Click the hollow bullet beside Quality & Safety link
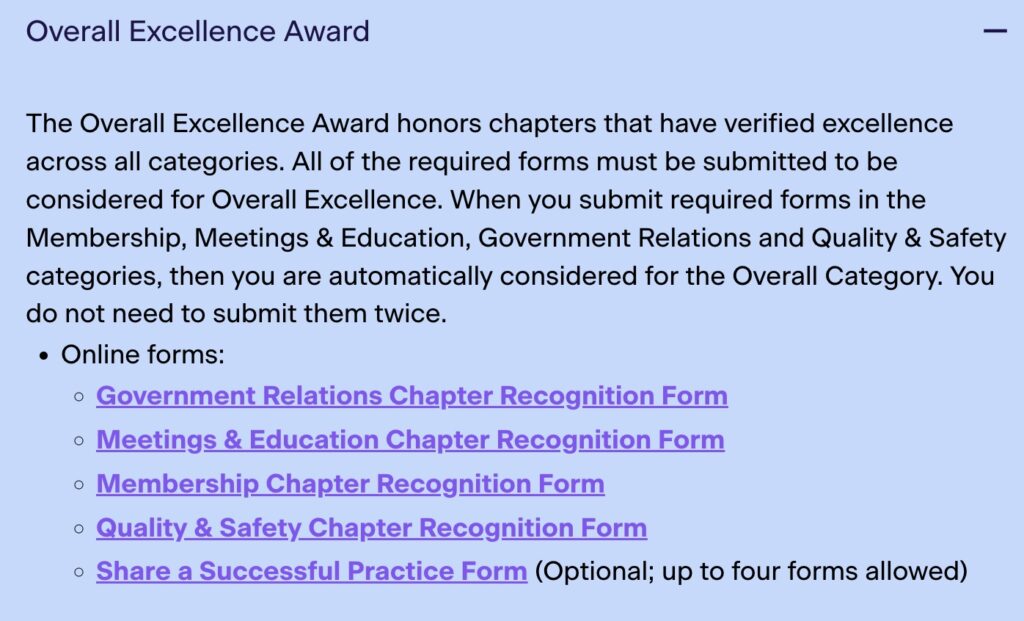Viewport: 1024px width, 621px height. pyautogui.click(x=79, y=529)
